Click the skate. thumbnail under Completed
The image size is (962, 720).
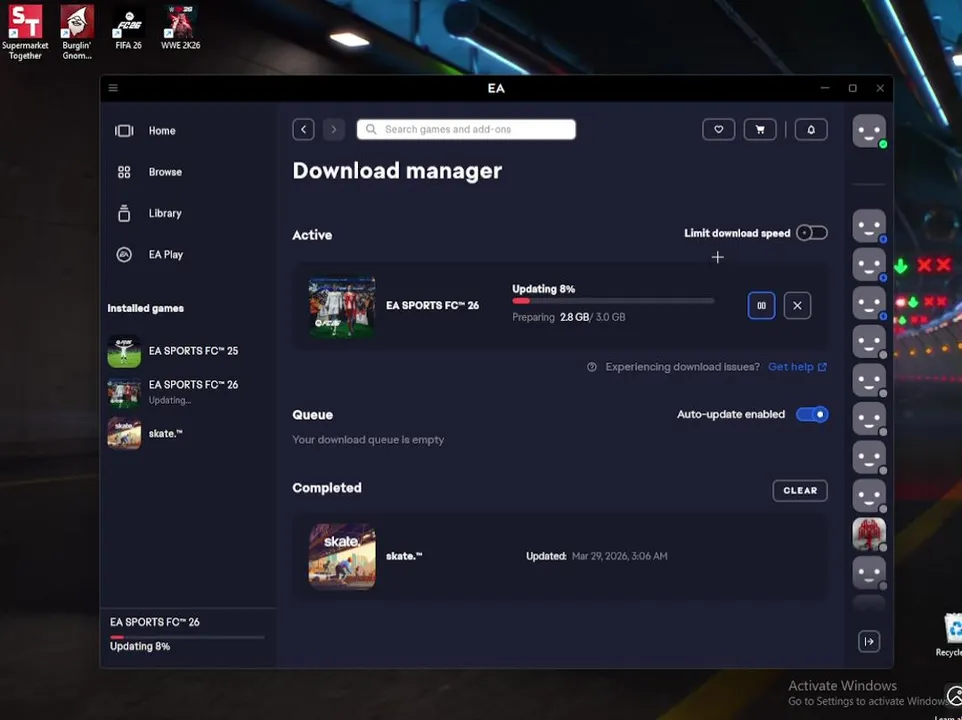tap(342, 556)
